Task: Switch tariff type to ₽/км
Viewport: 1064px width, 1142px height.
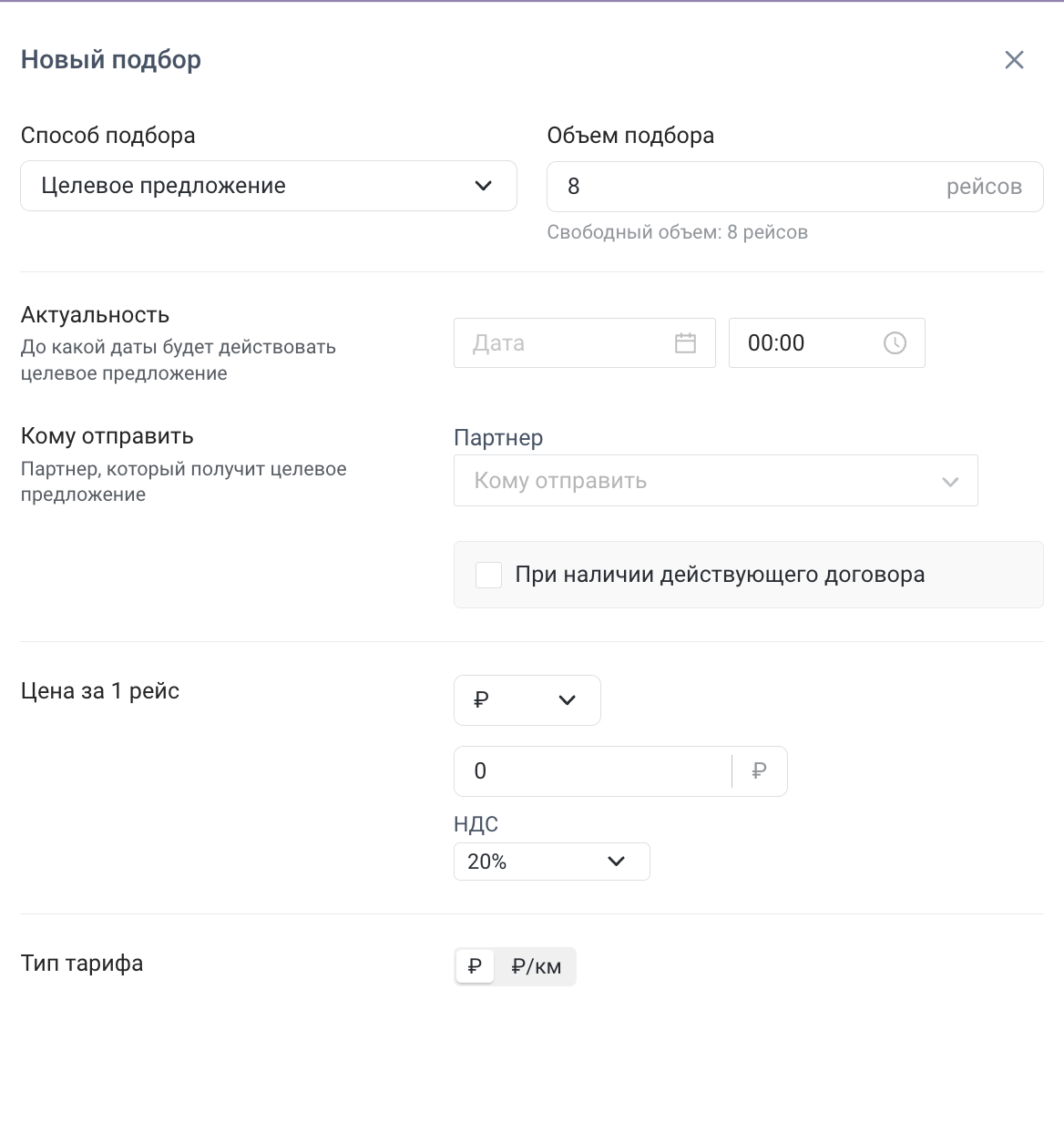Action: (x=536, y=966)
